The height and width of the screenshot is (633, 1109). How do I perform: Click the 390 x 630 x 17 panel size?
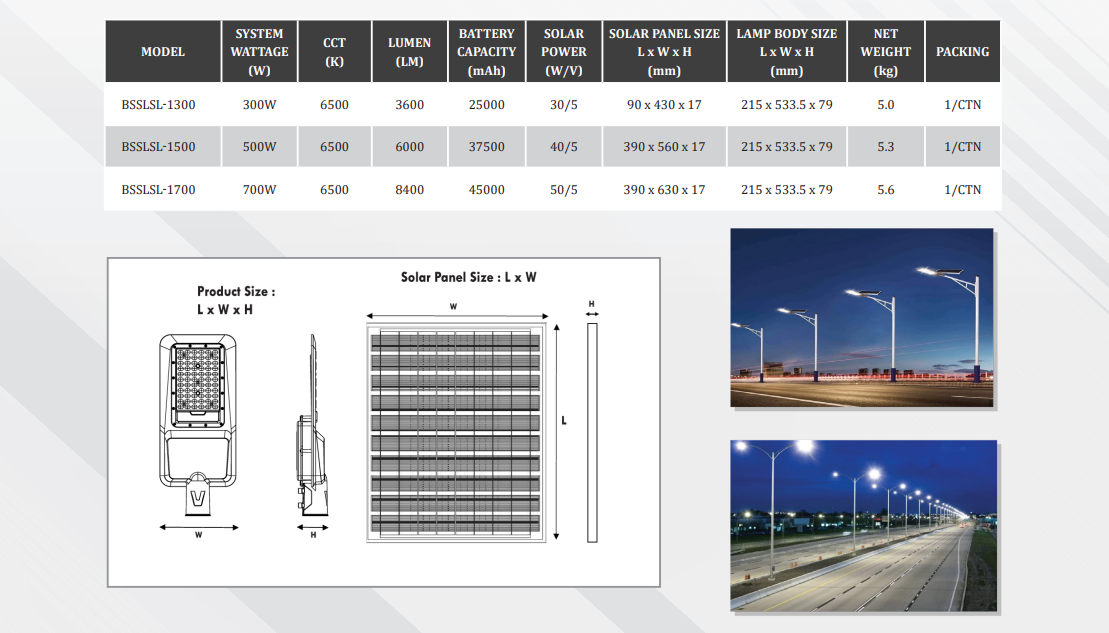pos(664,190)
